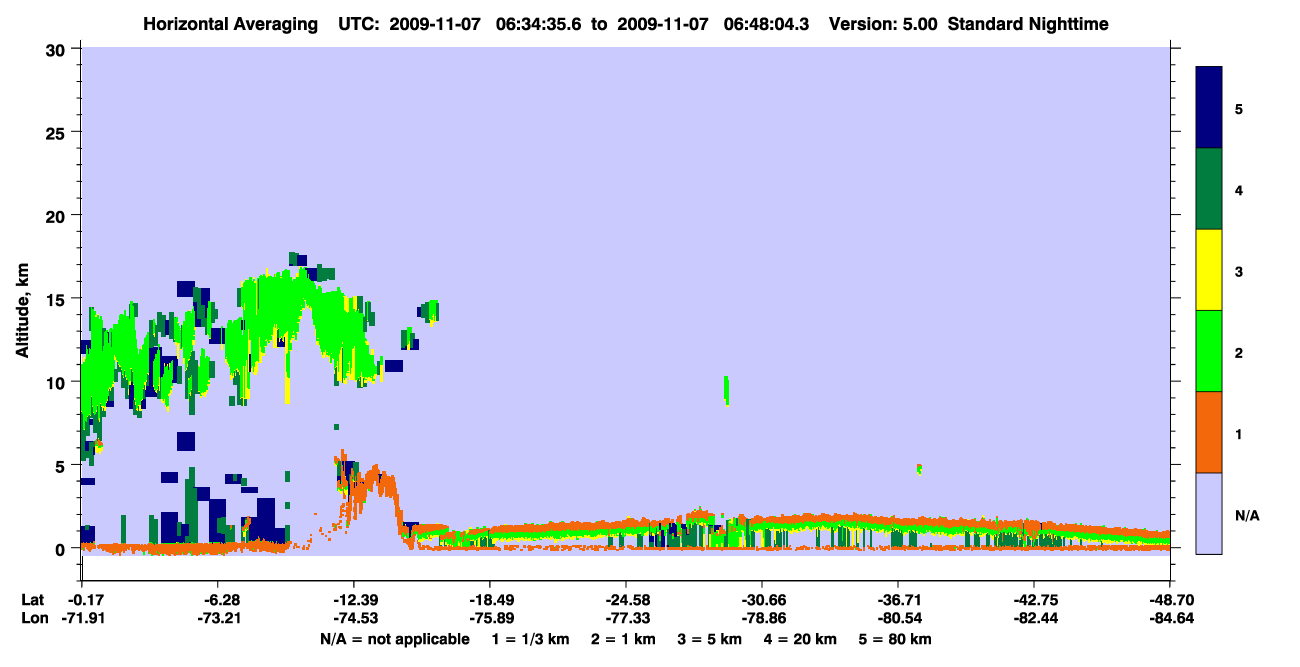The image size is (1300, 667).
Task: Click the dark green colorbar segment labeled 4
Action: [1209, 189]
